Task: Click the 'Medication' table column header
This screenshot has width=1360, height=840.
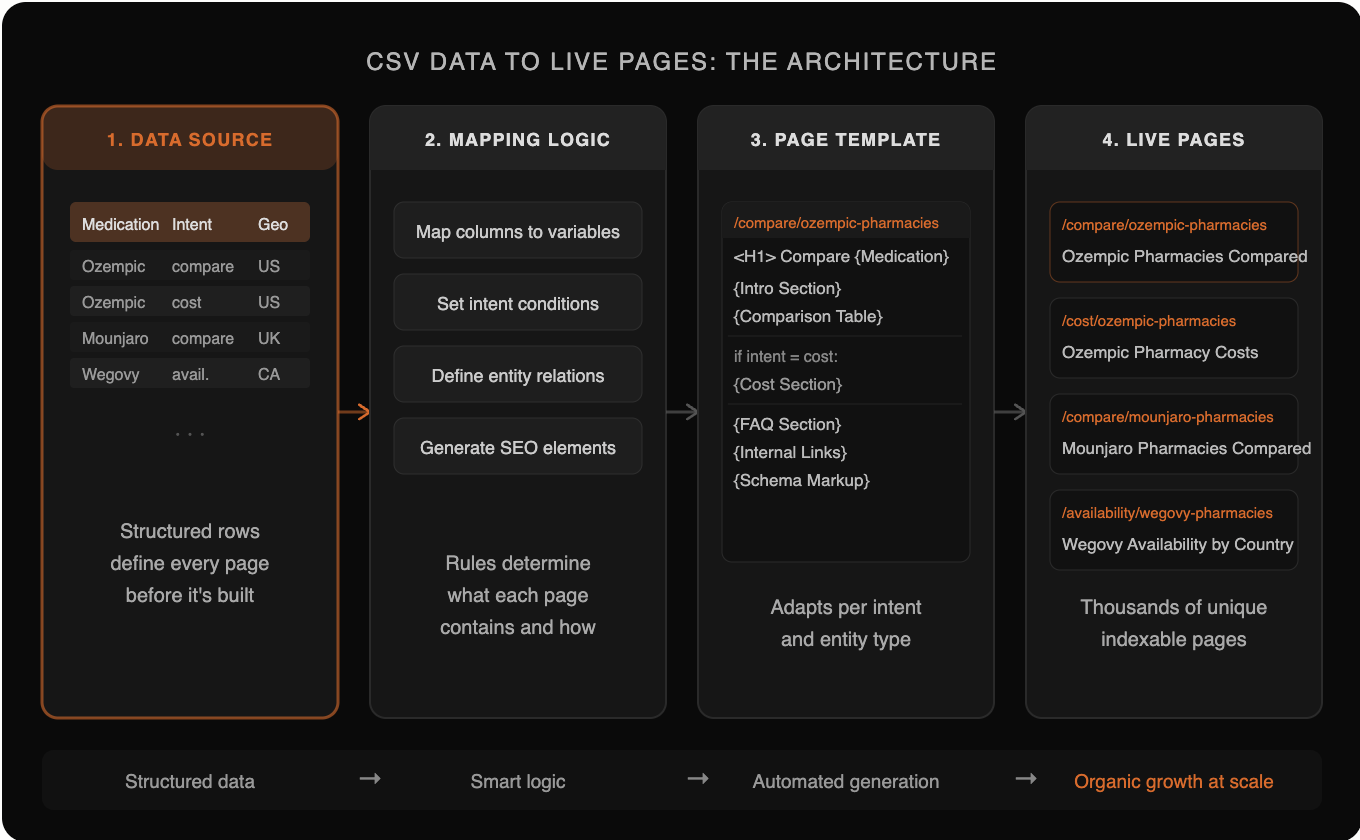Action: 120,224
